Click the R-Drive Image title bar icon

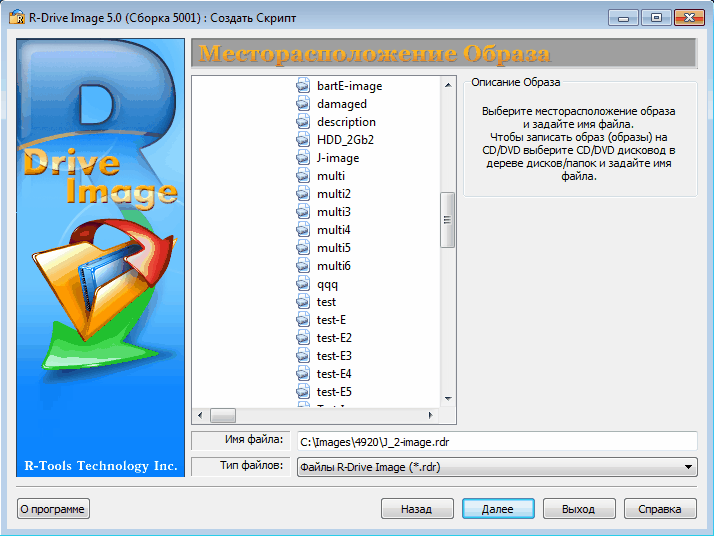(17, 17)
